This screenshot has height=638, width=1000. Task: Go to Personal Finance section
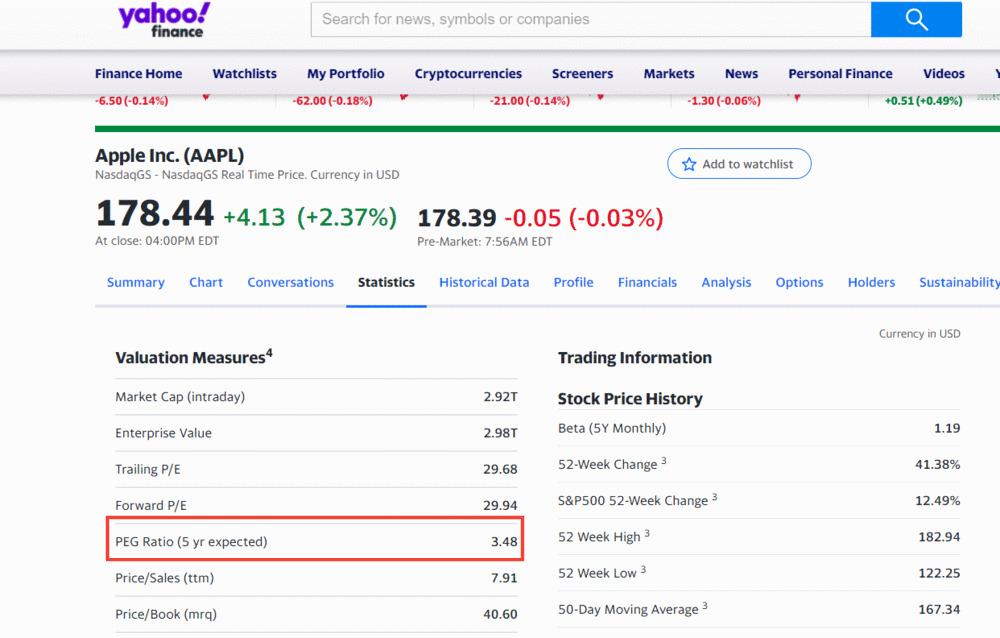coord(840,73)
